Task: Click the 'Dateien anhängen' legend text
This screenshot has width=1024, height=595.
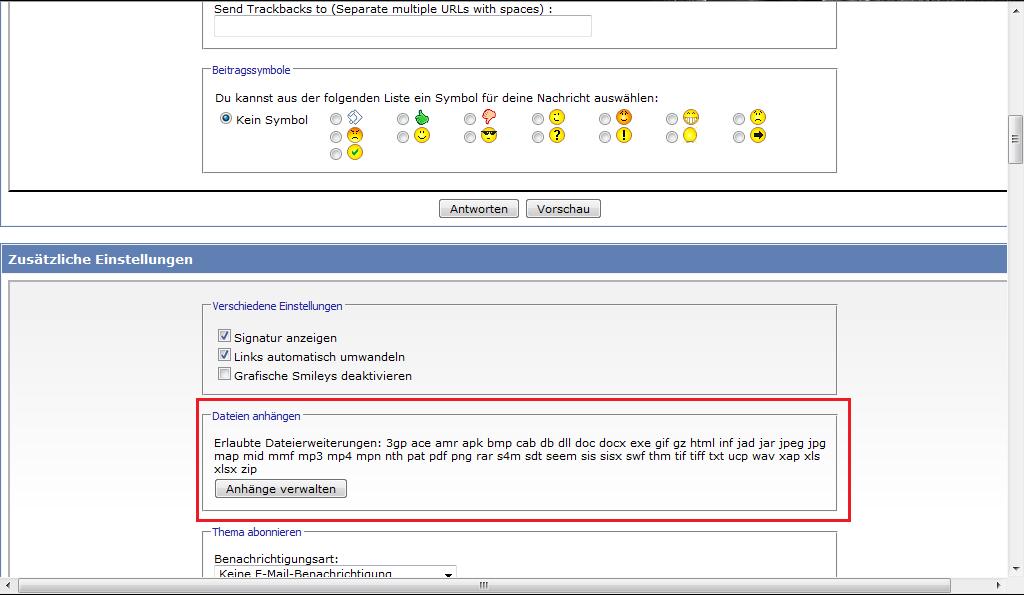Action: pos(256,417)
